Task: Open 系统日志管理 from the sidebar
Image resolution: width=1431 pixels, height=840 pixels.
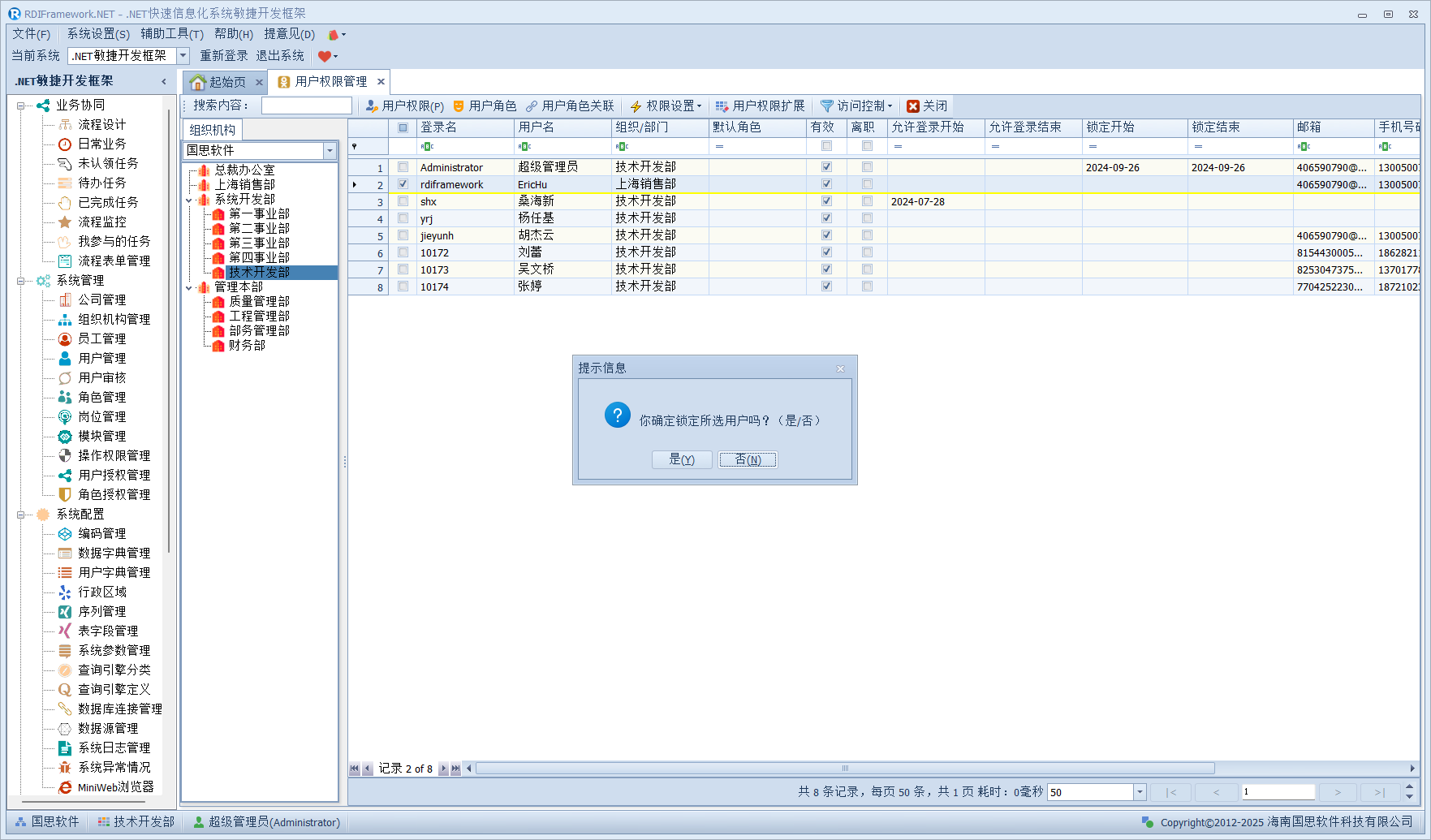Action: [114, 747]
